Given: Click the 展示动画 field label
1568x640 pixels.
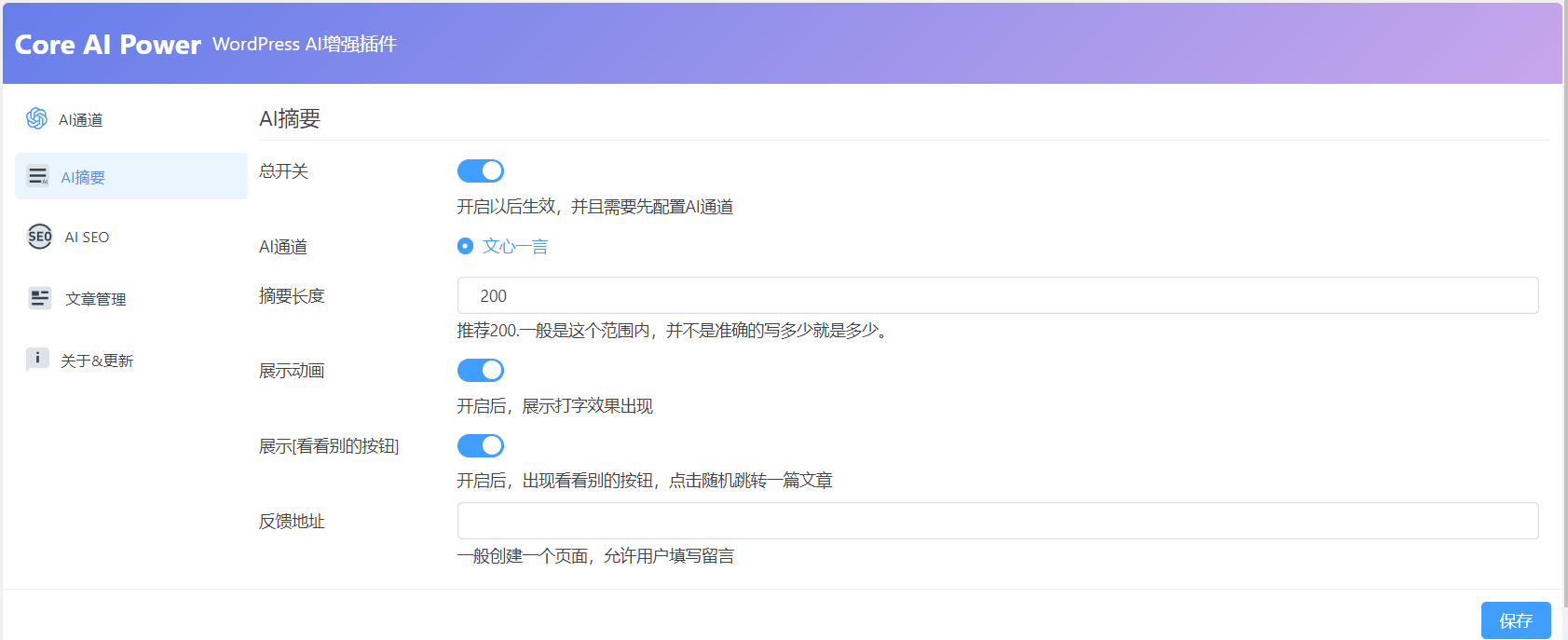Looking at the screenshot, I should click(x=292, y=371).
